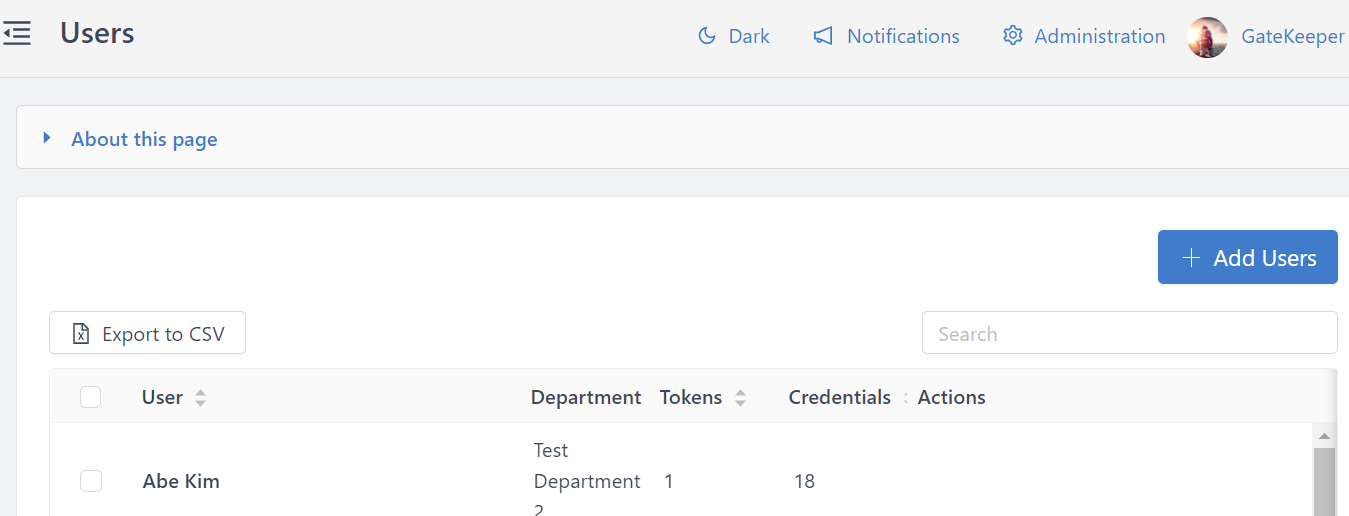Collapse the sidebar menu icon

[17, 34]
